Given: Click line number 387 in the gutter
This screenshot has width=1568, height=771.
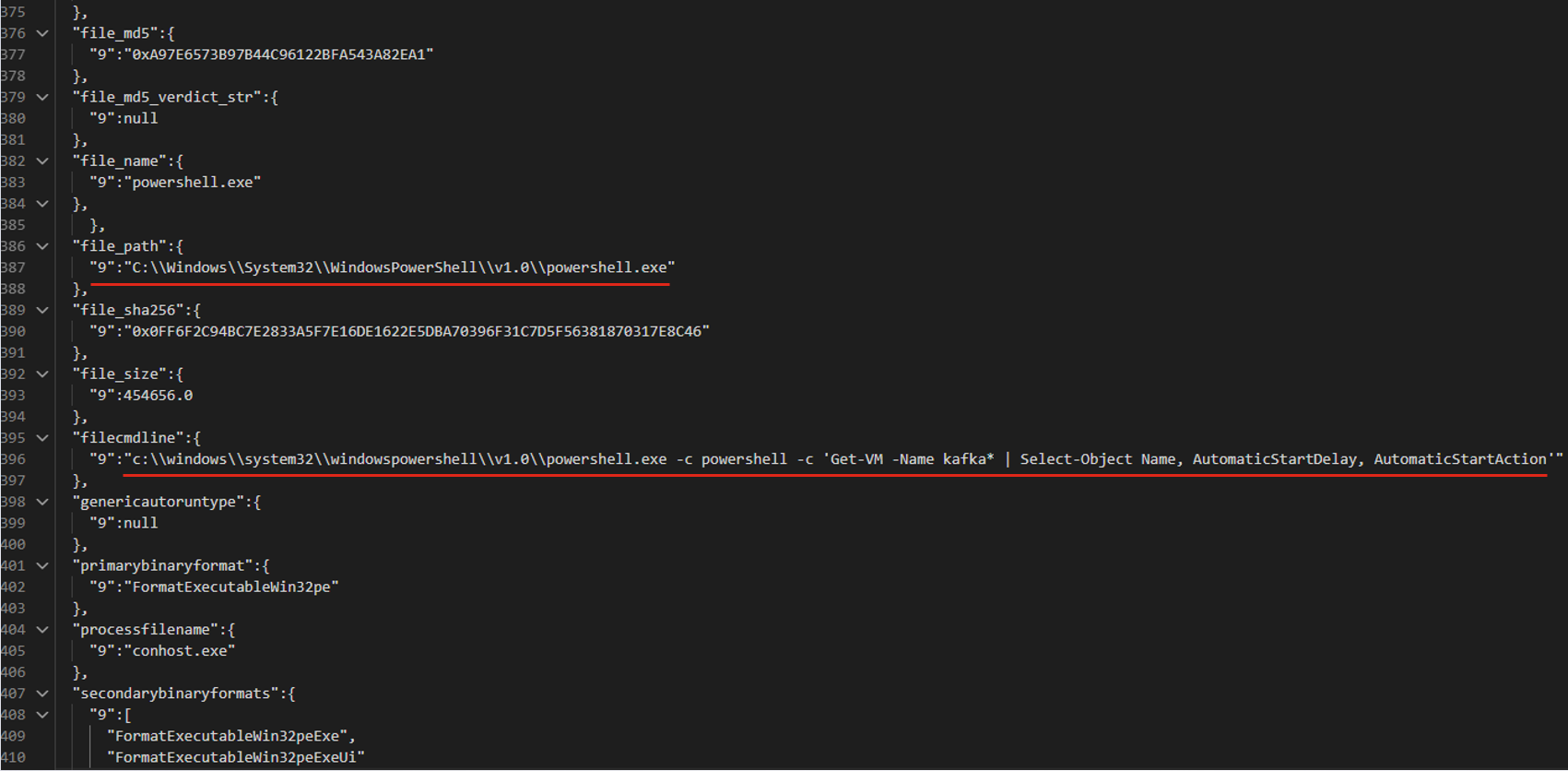Looking at the screenshot, I should coord(13,267).
